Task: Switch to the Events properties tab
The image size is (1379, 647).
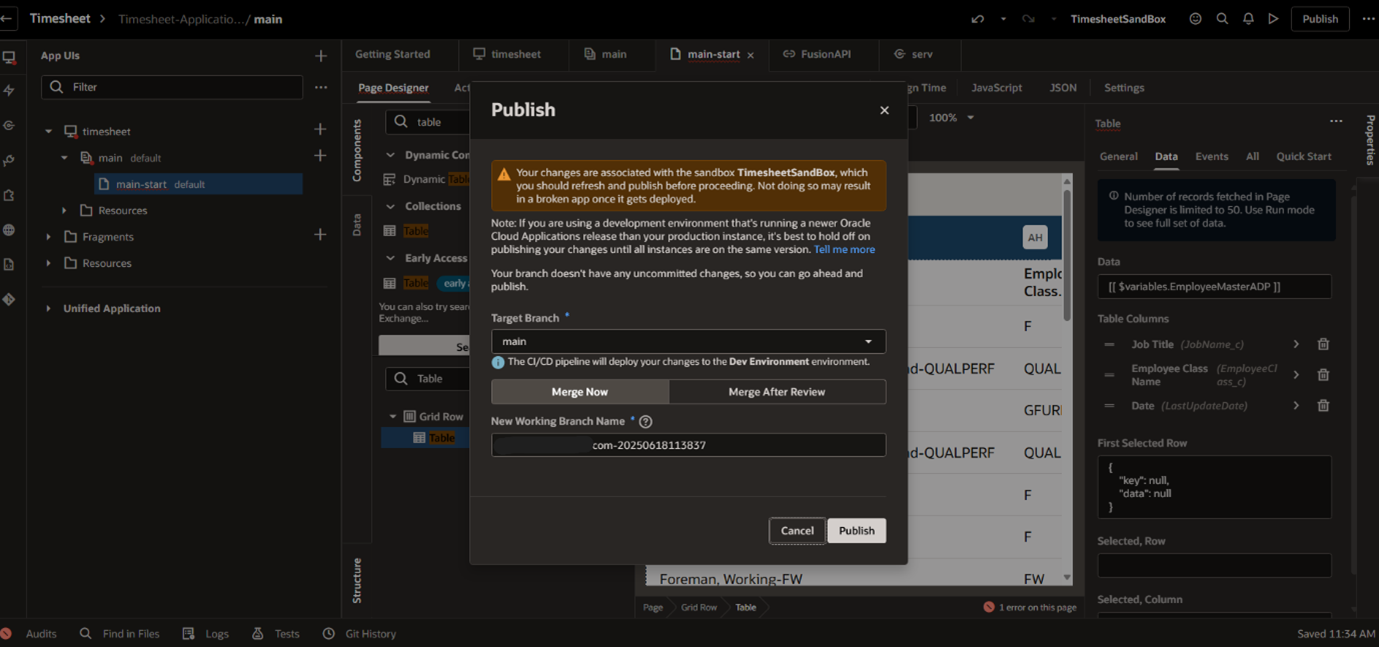Action: click(x=1211, y=156)
